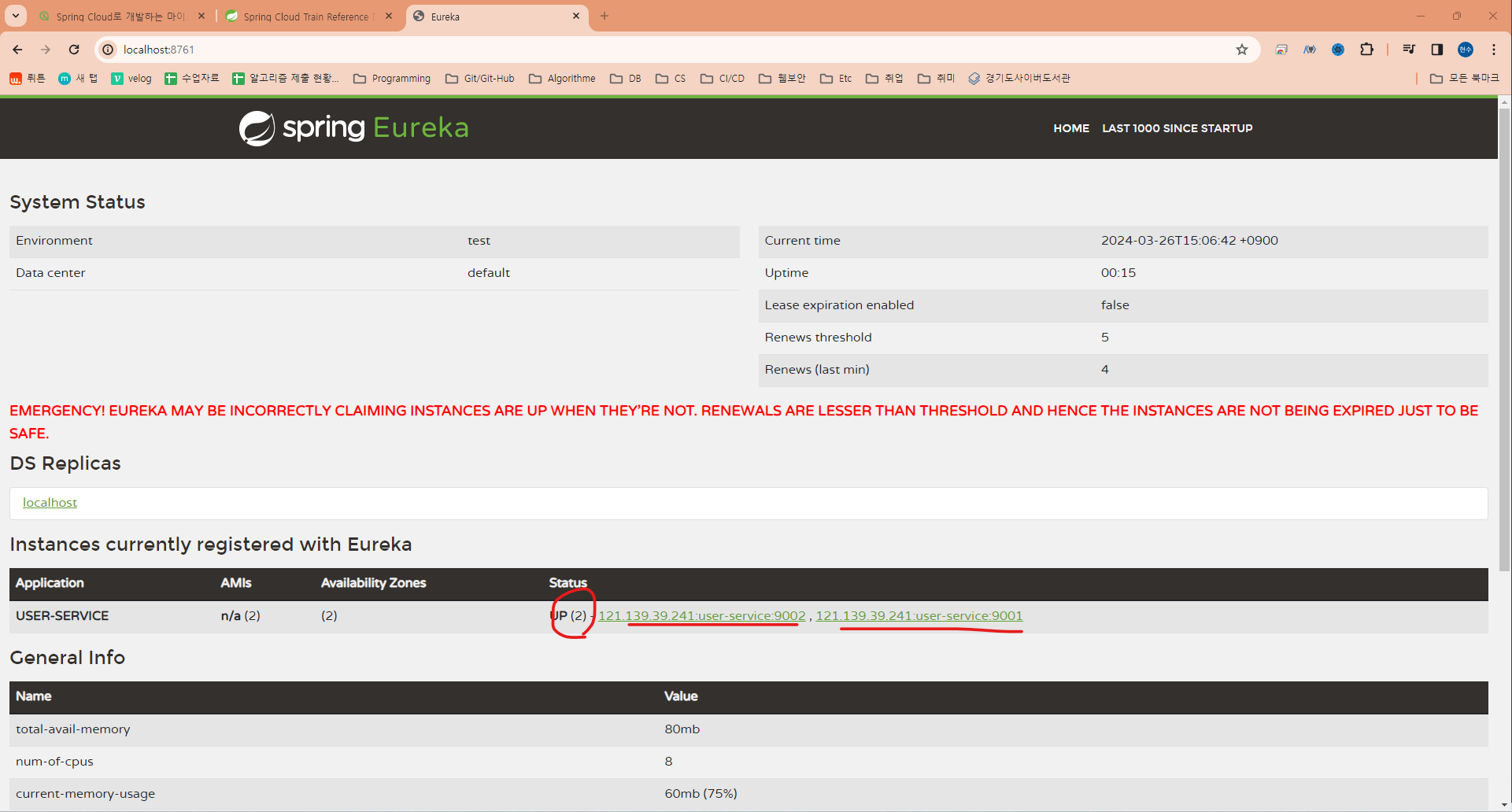1512x812 pixels.
Task: Close the Spring Cloud로 개발하는 tab
Action: tap(201, 16)
